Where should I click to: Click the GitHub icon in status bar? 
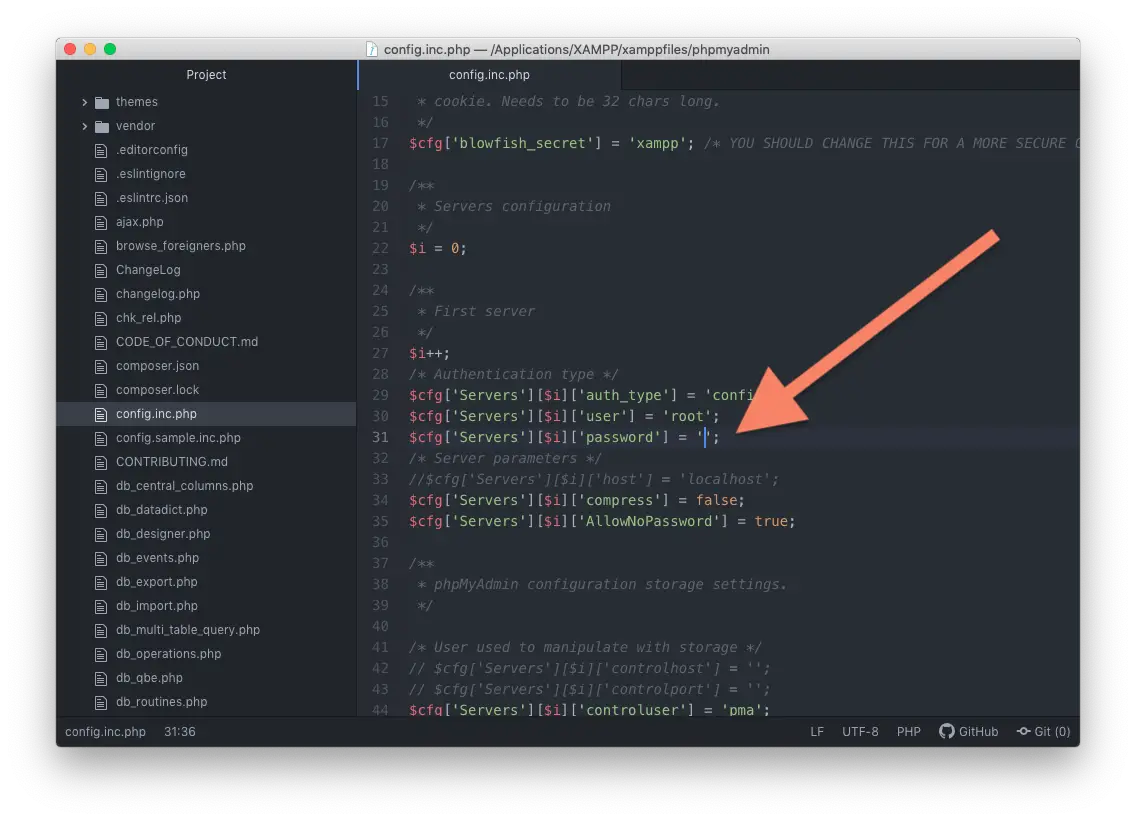point(946,732)
